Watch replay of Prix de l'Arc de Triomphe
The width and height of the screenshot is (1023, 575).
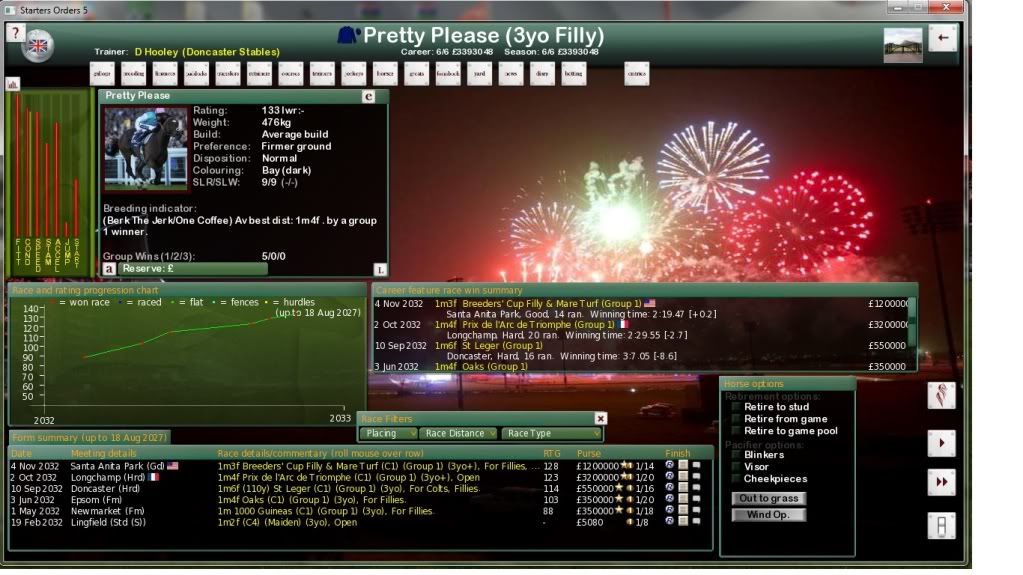pos(669,476)
